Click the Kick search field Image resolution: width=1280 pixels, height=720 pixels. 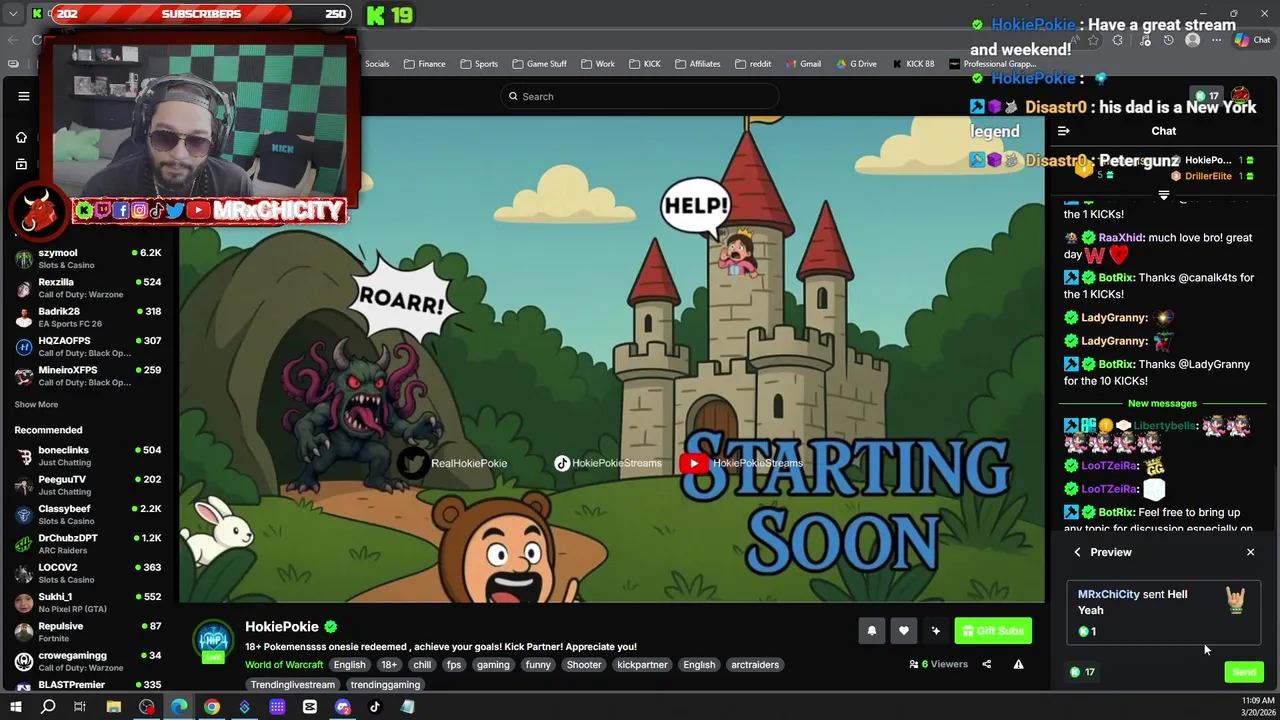click(640, 96)
